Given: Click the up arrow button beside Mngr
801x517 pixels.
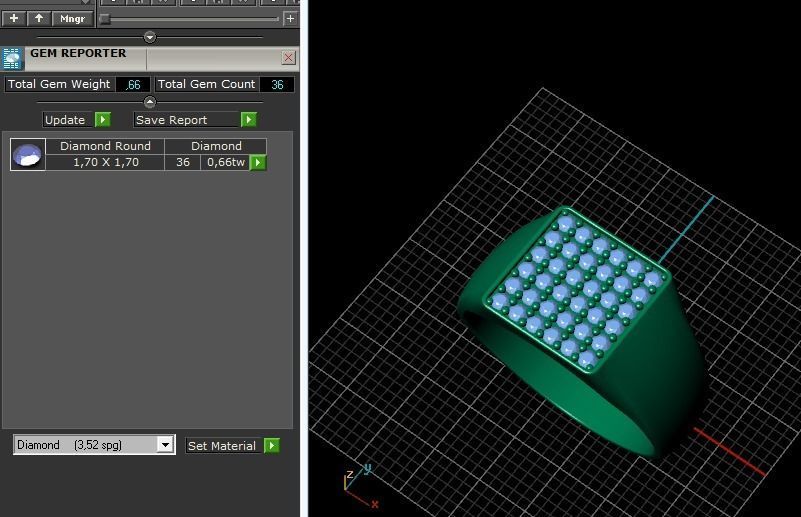Looking at the screenshot, I should coord(39,18).
